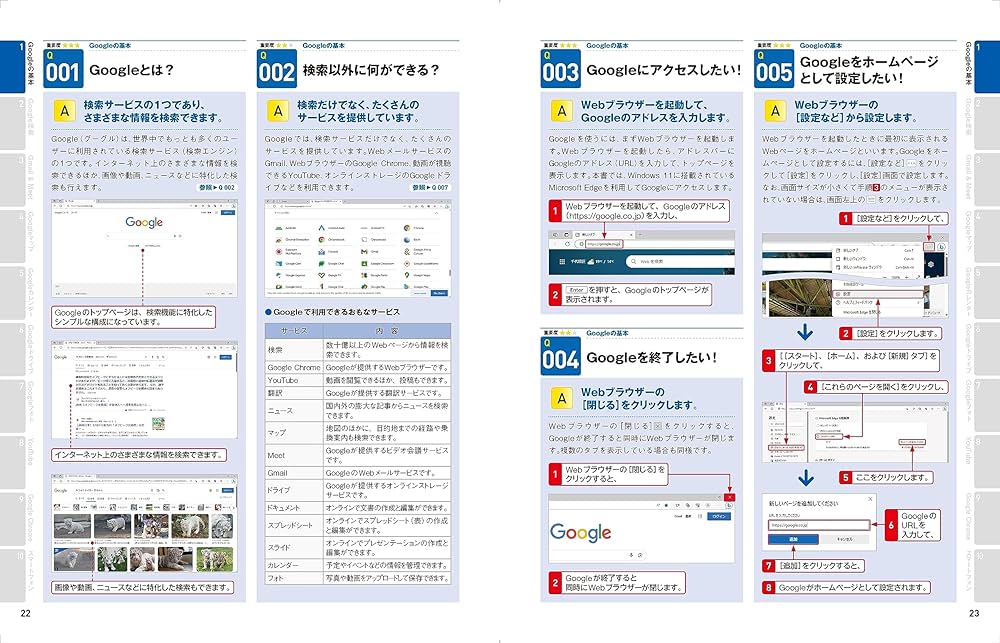1000x643 pixels.
Task: Open Google Chat in the apps grid
Action: click(x=321, y=264)
